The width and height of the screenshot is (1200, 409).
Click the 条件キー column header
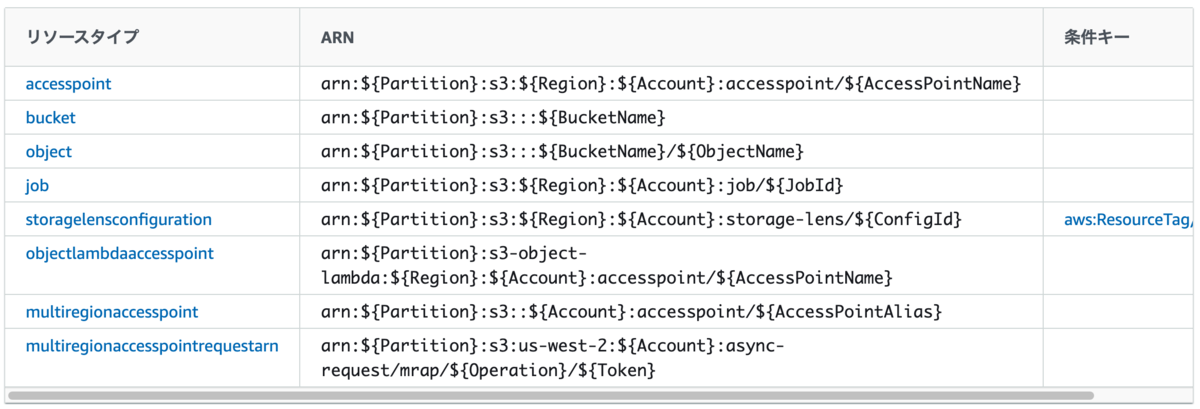click(1097, 37)
